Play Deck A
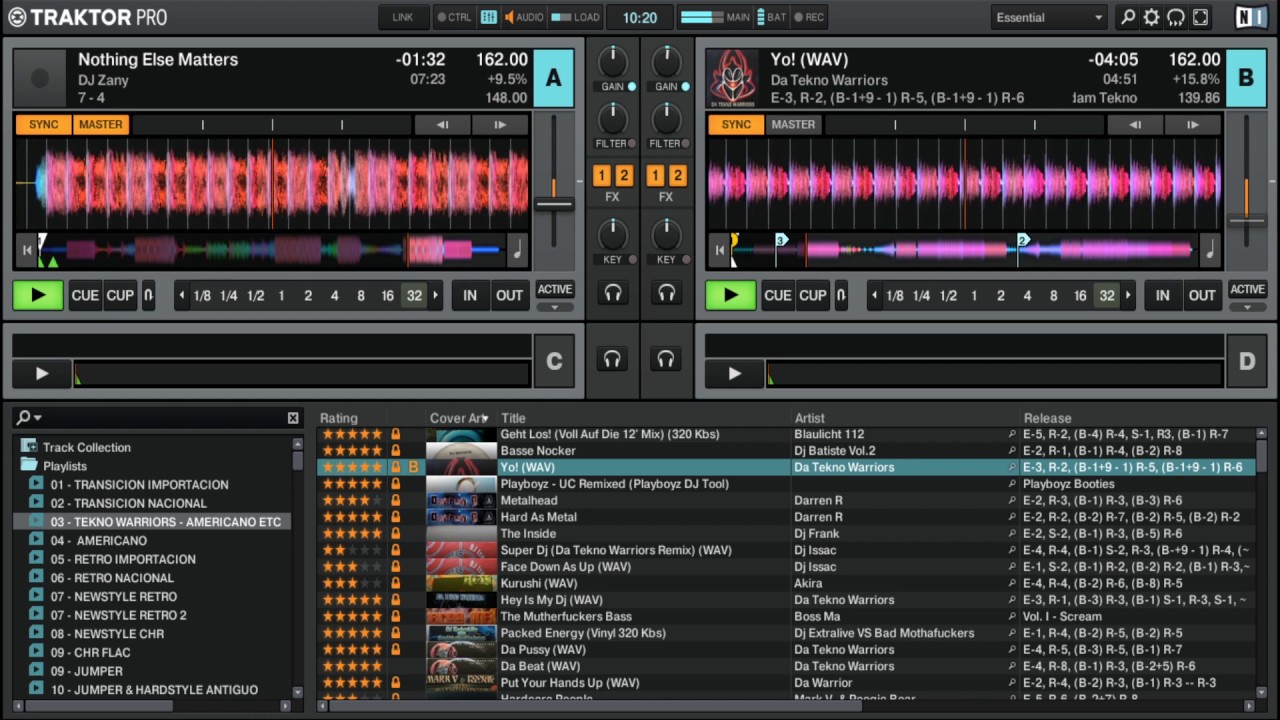 pos(38,295)
